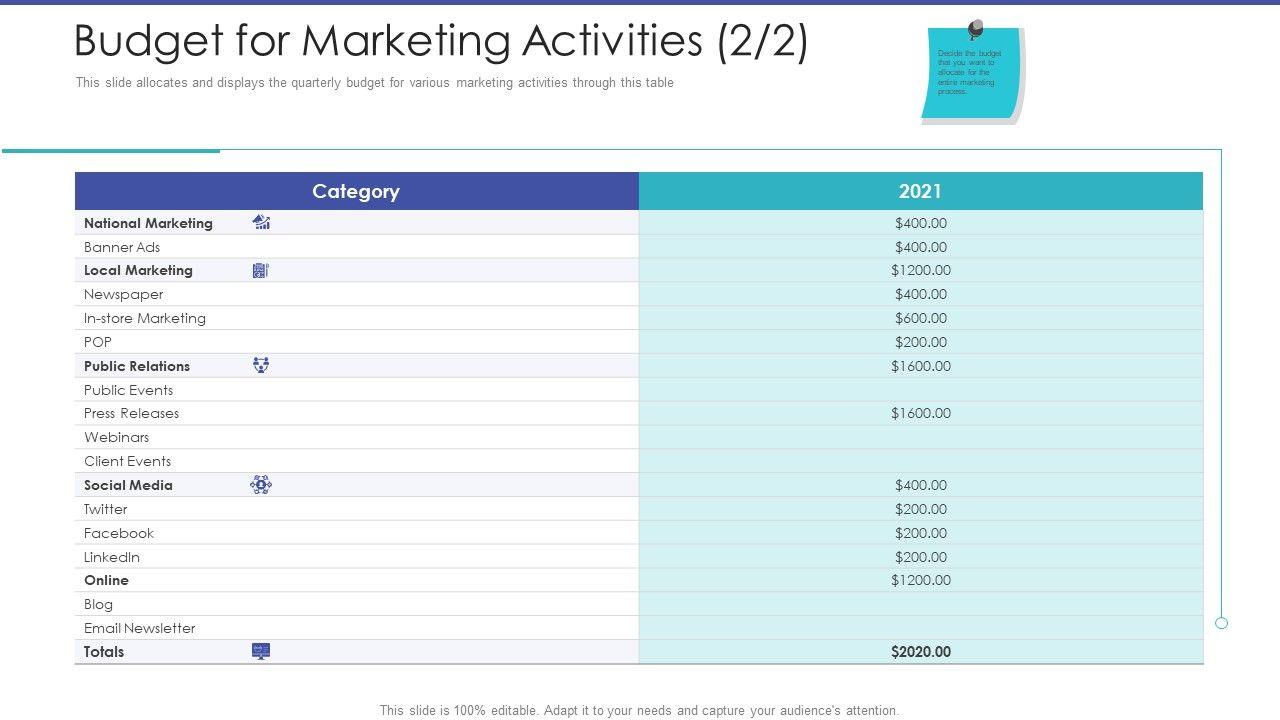This screenshot has height=720, width=1280.
Task: Click the editable footer note text
Action: 639,710
